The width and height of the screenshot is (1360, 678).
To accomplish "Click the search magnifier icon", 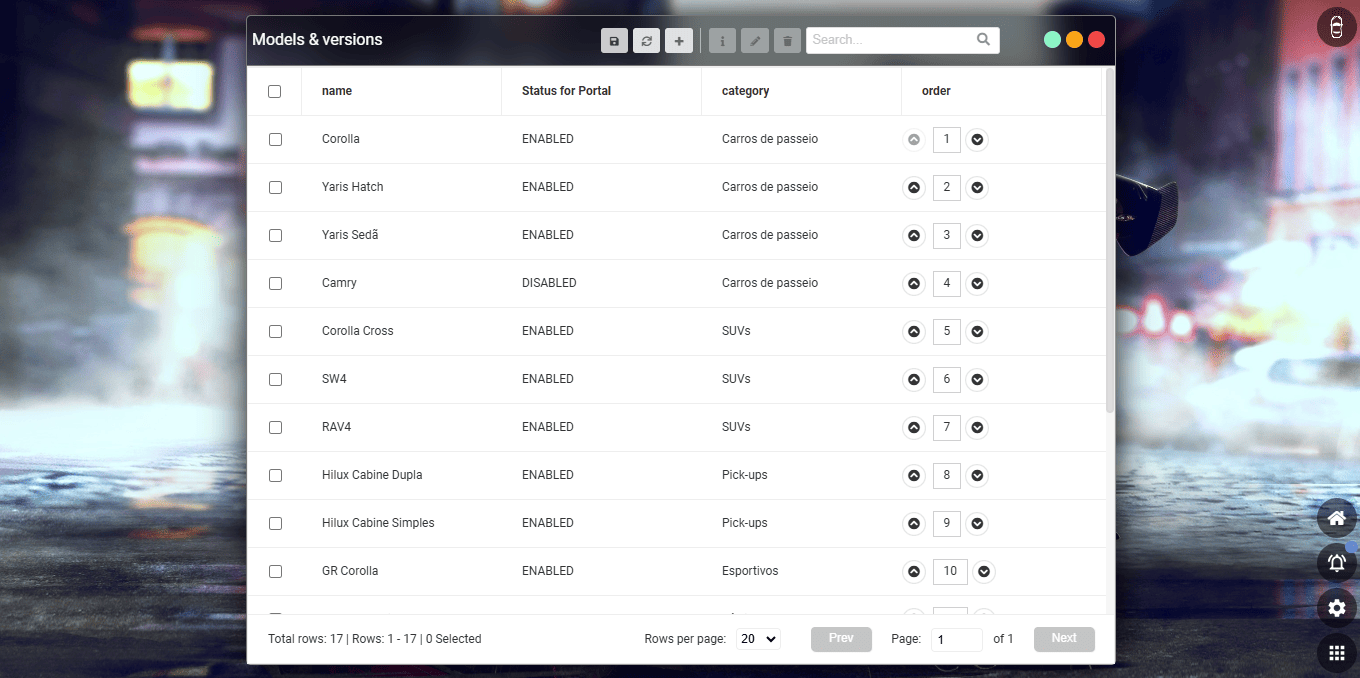I will pos(984,40).
